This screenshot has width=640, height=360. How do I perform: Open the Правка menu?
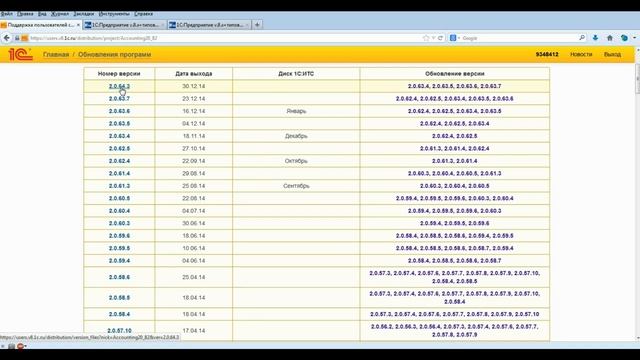click(x=25, y=14)
